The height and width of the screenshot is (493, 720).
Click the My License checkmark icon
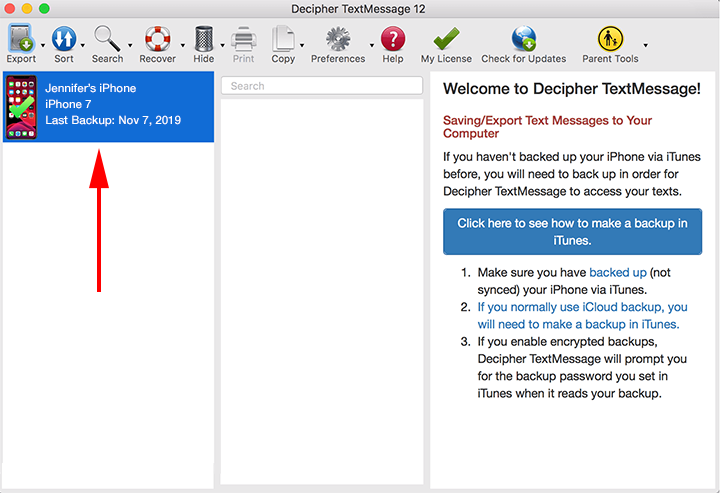[x=446, y=39]
